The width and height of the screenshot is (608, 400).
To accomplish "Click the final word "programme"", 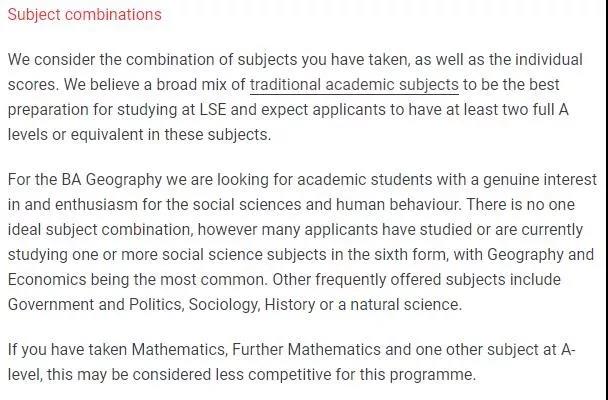I will click(x=432, y=375).
